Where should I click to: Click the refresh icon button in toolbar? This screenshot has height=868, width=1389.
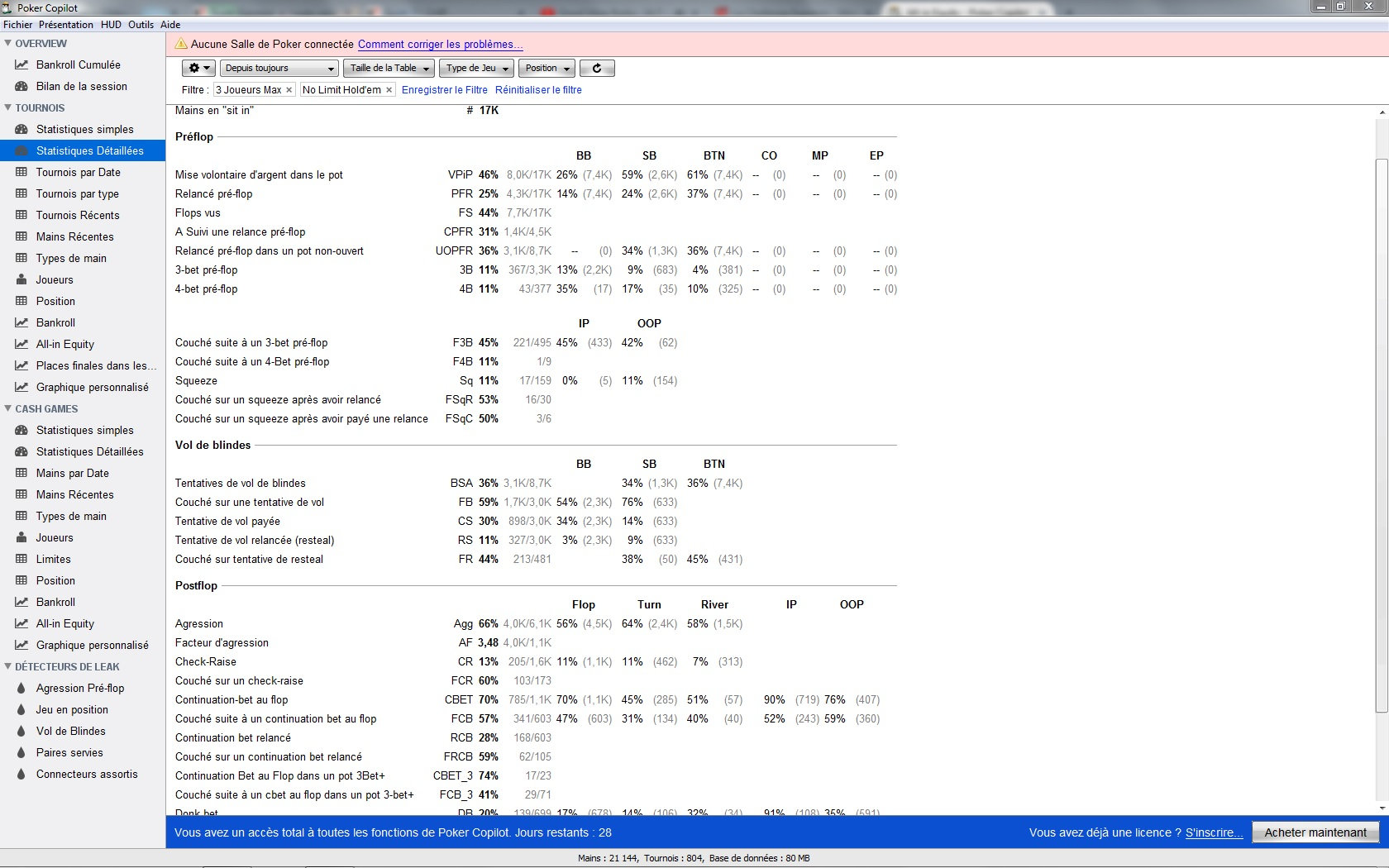tap(597, 68)
